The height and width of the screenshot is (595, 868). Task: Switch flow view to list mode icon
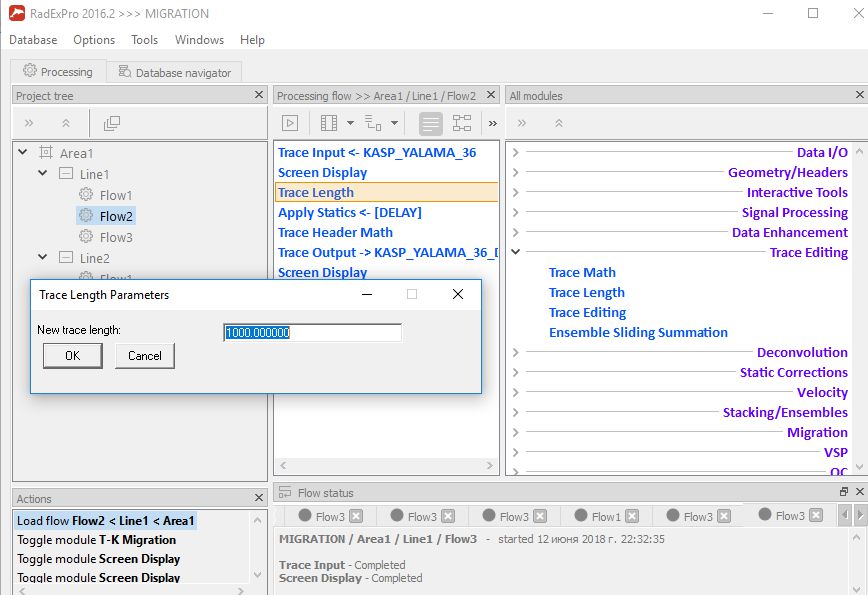pyautogui.click(x=430, y=123)
